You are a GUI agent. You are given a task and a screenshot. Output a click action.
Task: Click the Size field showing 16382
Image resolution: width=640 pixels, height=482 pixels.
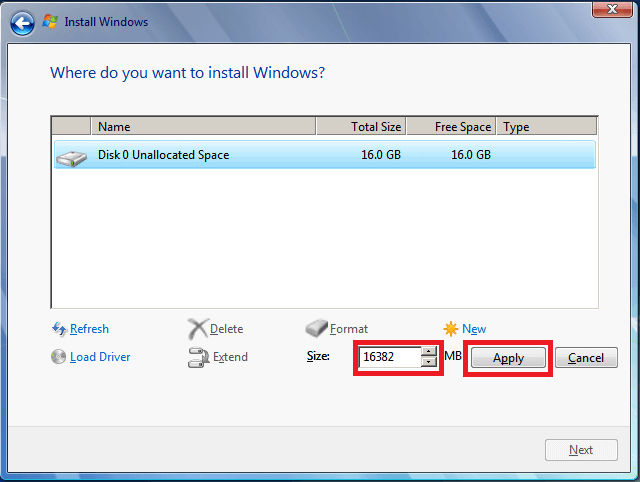[x=390, y=357]
